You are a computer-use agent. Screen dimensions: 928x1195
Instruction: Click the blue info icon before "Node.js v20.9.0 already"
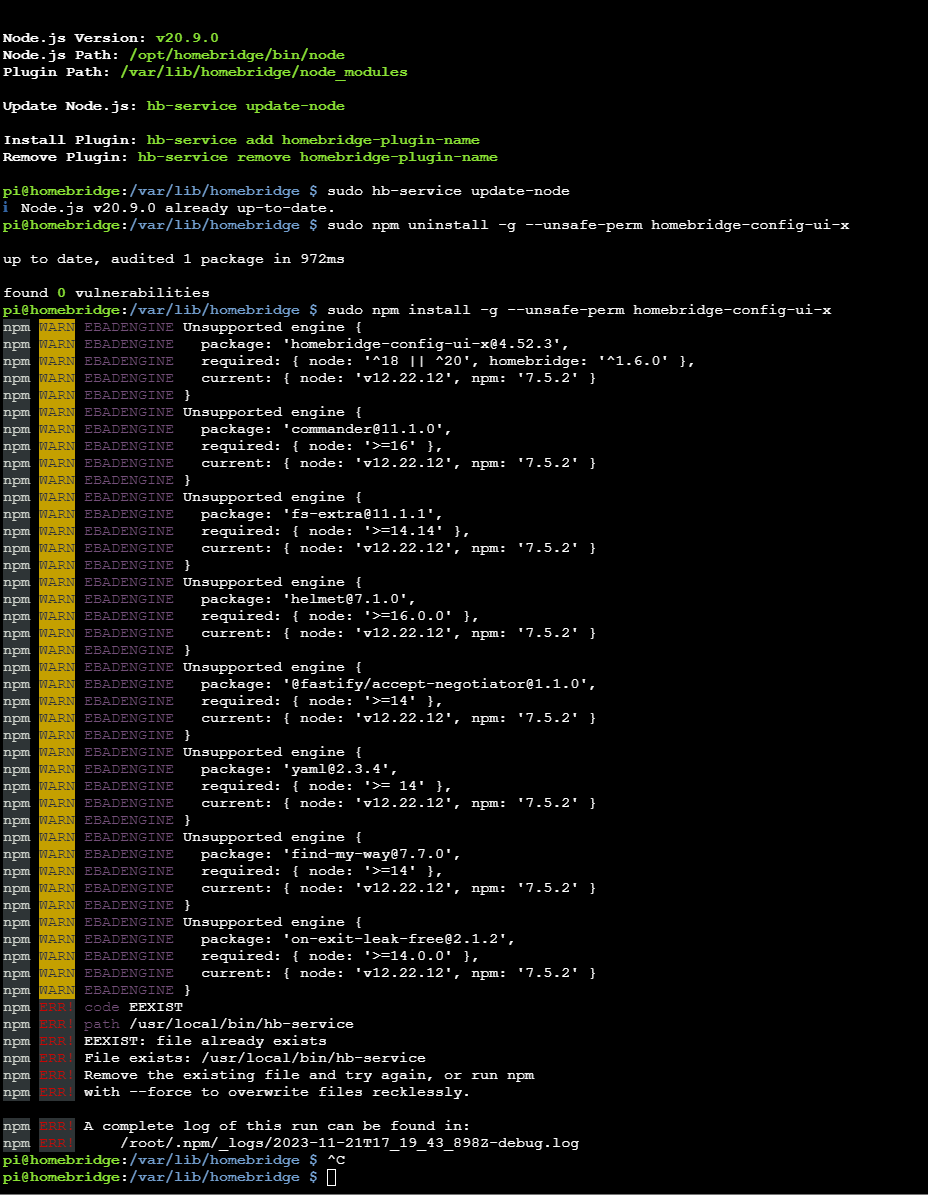pos(6,208)
